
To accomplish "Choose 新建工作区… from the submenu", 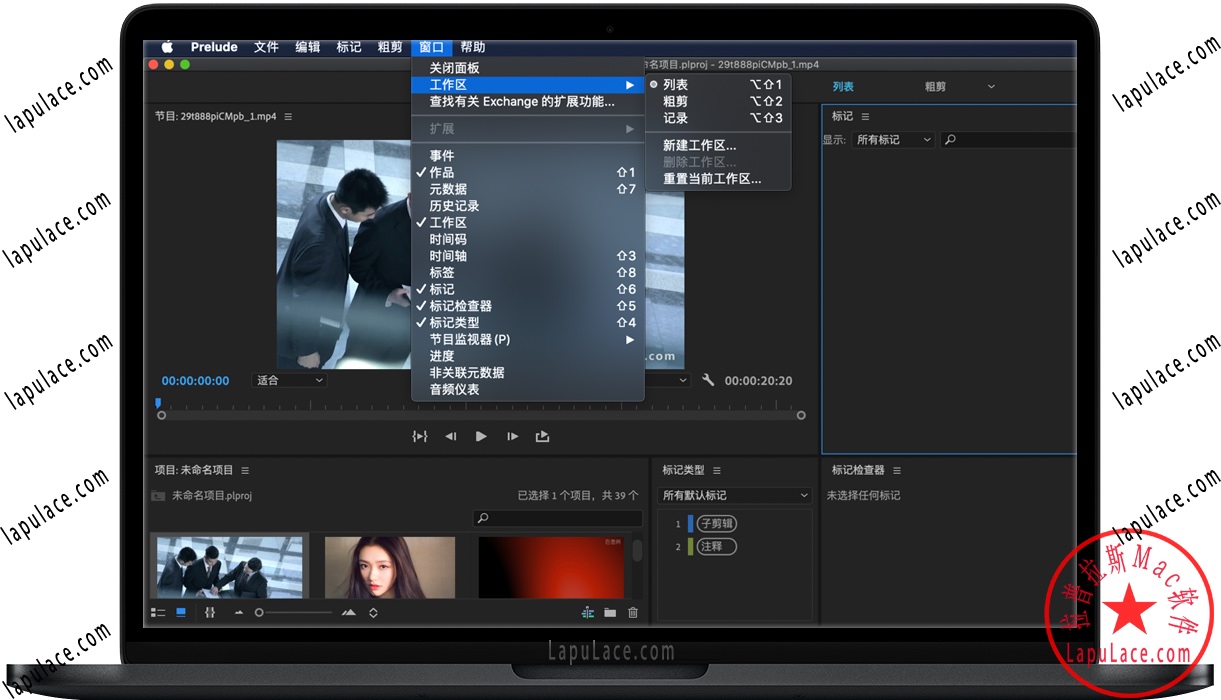I will pos(700,144).
